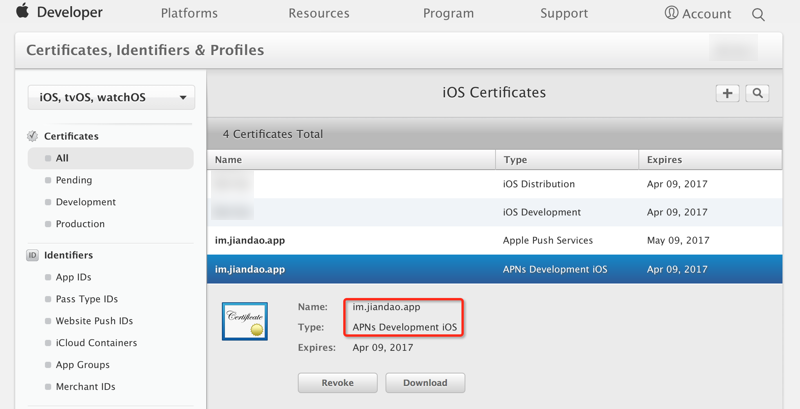800x409 pixels.
Task: Click the Apple logo icon
Action: (22, 13)
